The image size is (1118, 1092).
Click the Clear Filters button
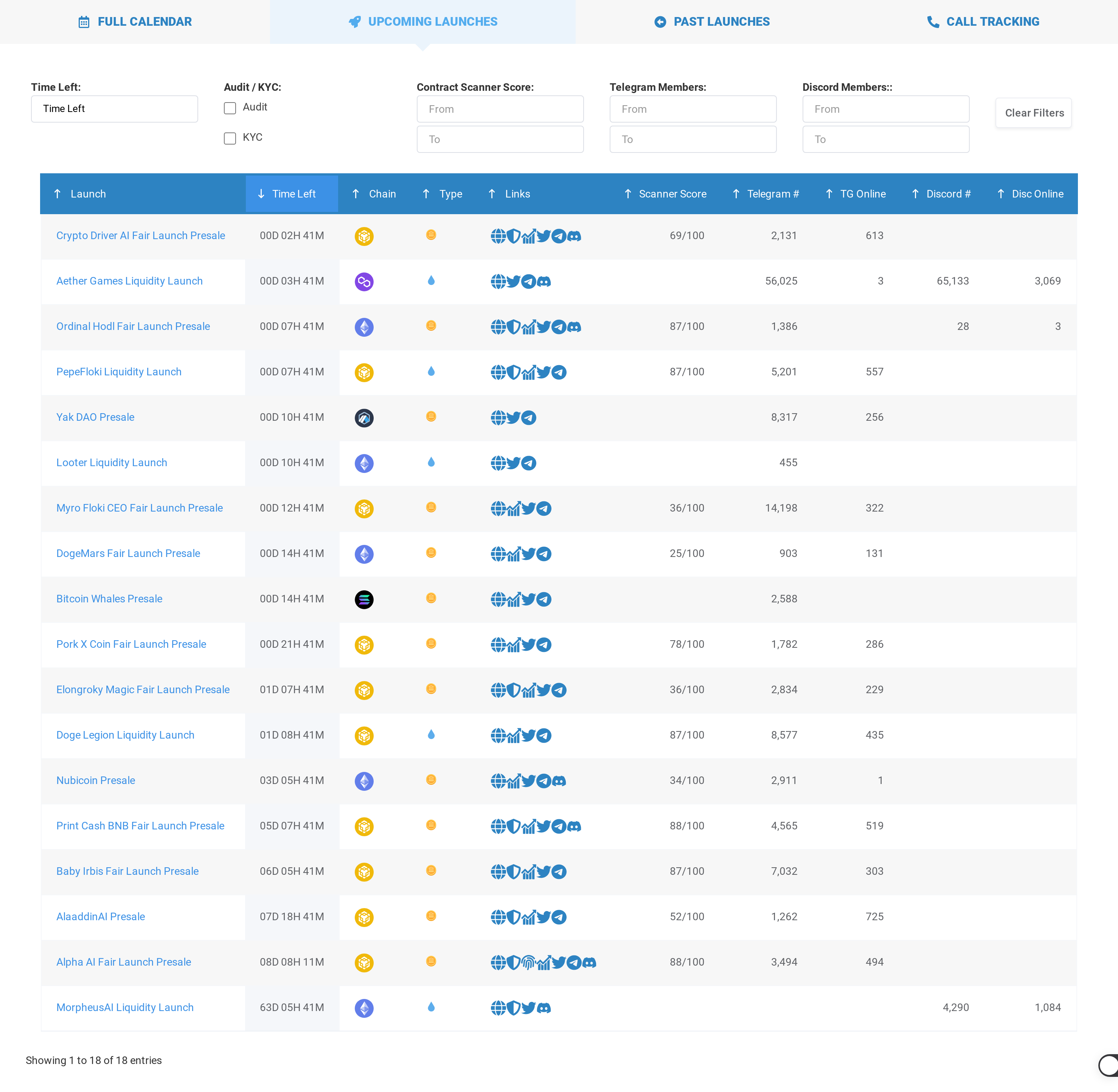coord(1034,113)
